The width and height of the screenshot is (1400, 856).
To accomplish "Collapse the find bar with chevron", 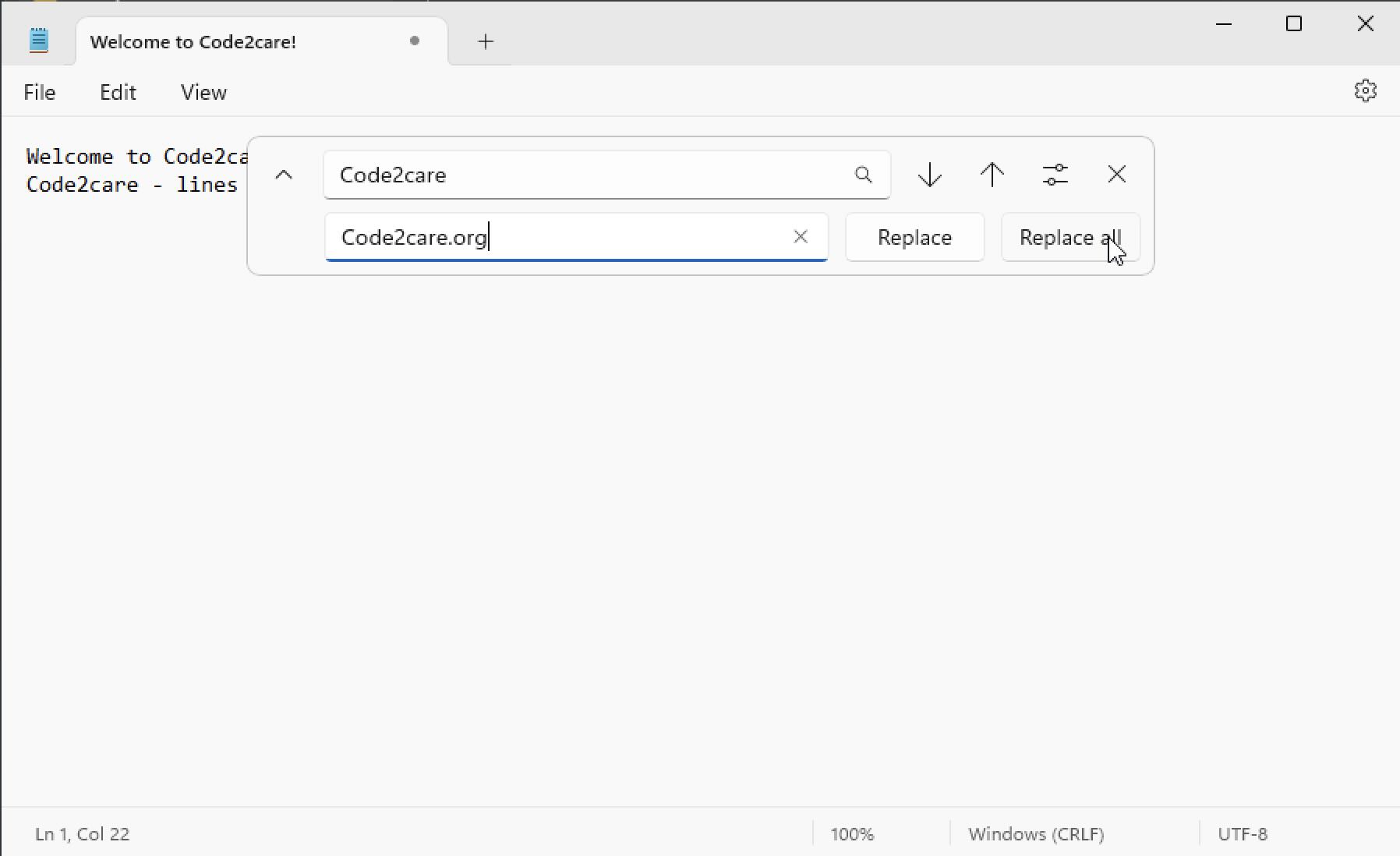I will point(285,174).
